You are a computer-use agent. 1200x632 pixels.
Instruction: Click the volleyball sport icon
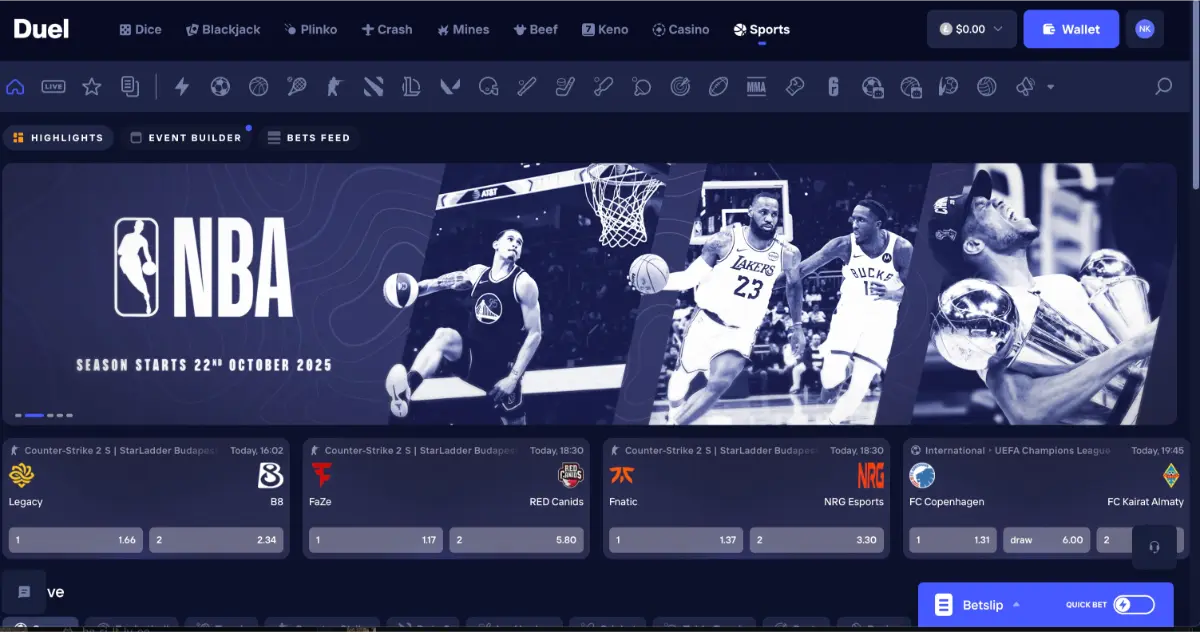click(987, 87)
